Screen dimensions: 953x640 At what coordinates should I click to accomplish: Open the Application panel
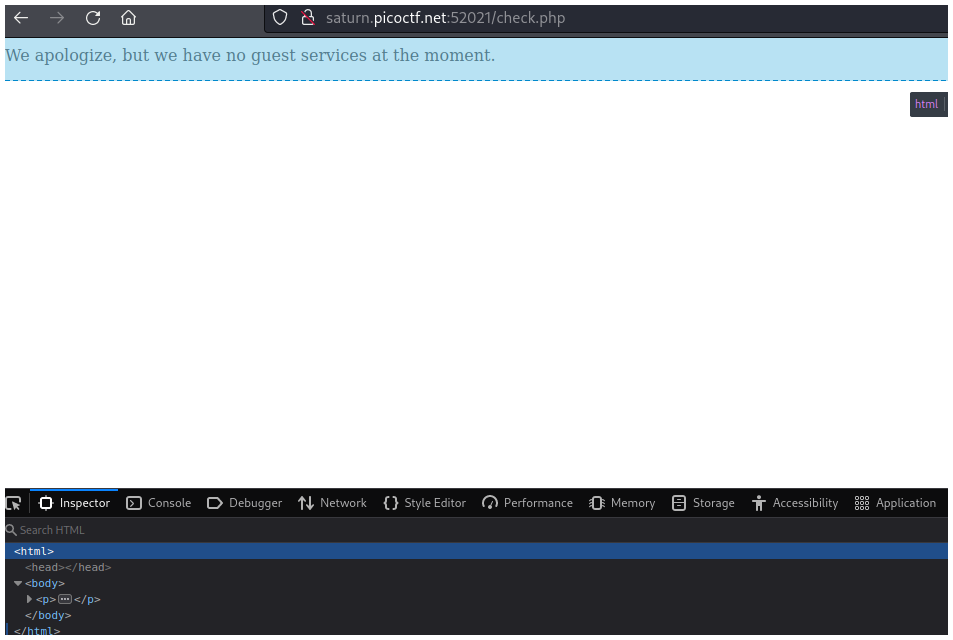[895, 503]
